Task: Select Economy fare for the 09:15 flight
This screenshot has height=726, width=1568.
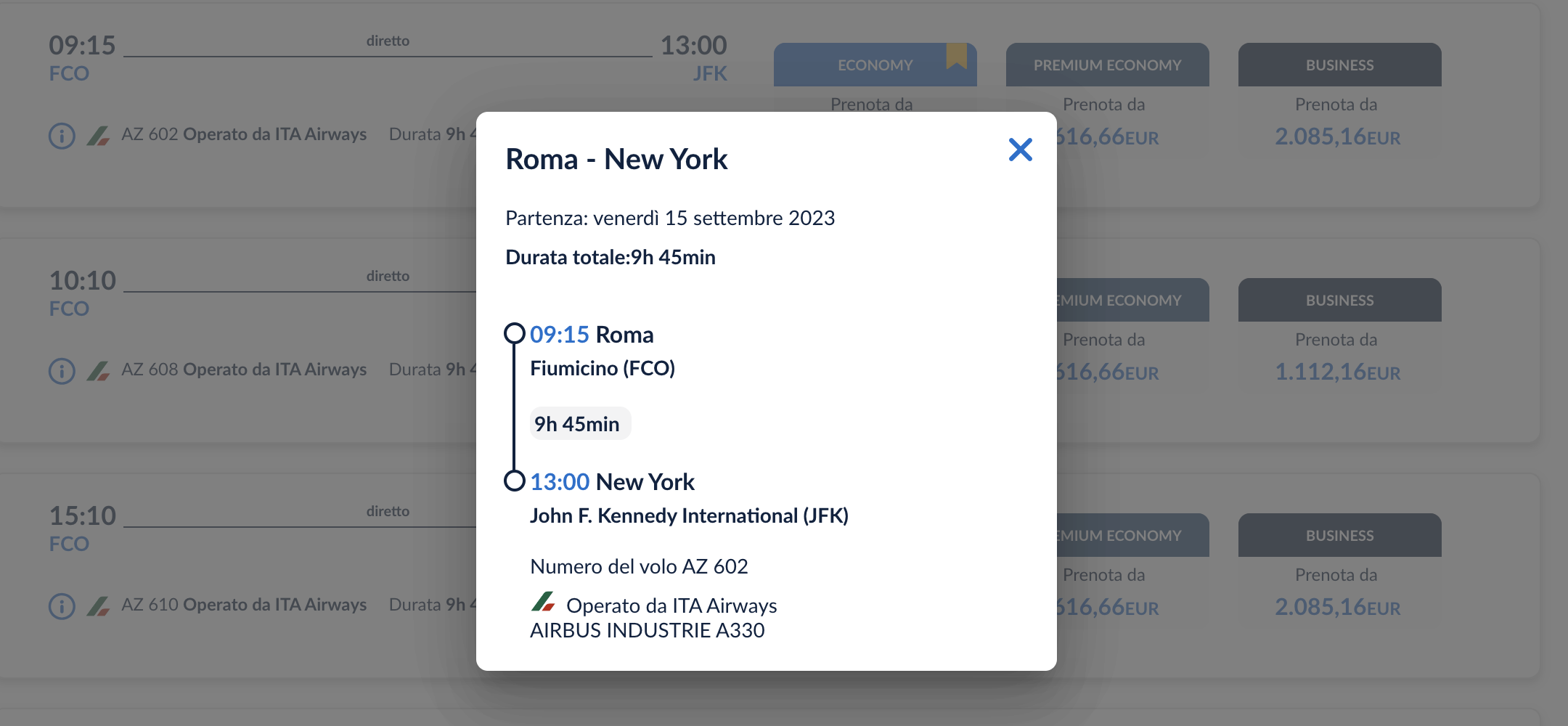Action: [875, 65]
